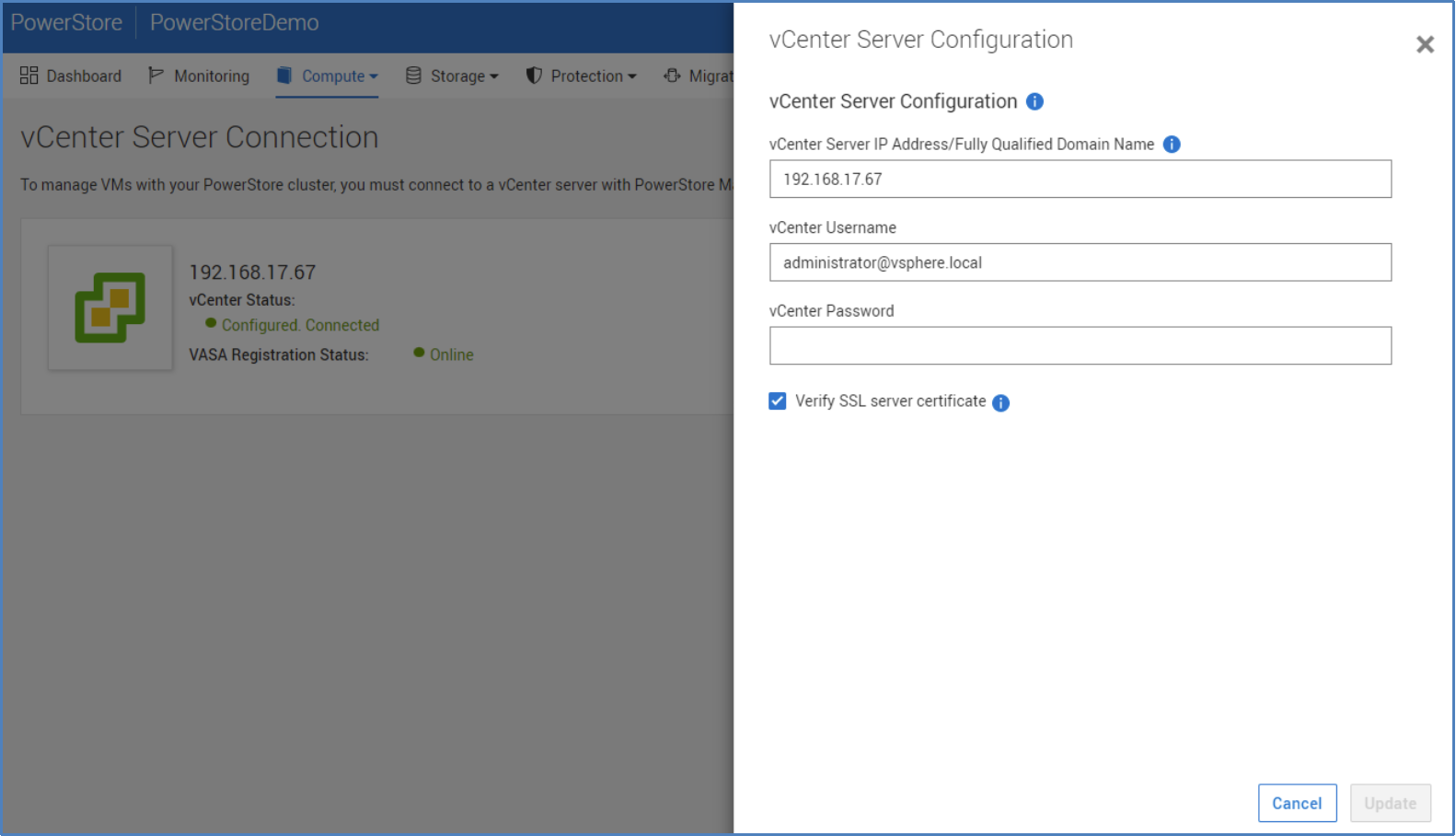This screenshot has height=836, width=1456.
Task: Click info icon beside Verify SSL server certificate
Action: 1001,402
